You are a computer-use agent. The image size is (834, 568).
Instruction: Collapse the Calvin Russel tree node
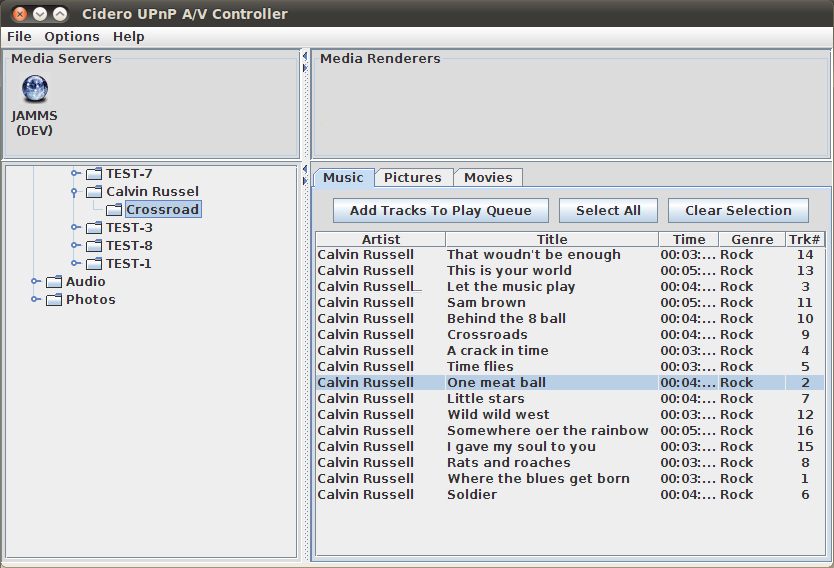coord(74,192)
